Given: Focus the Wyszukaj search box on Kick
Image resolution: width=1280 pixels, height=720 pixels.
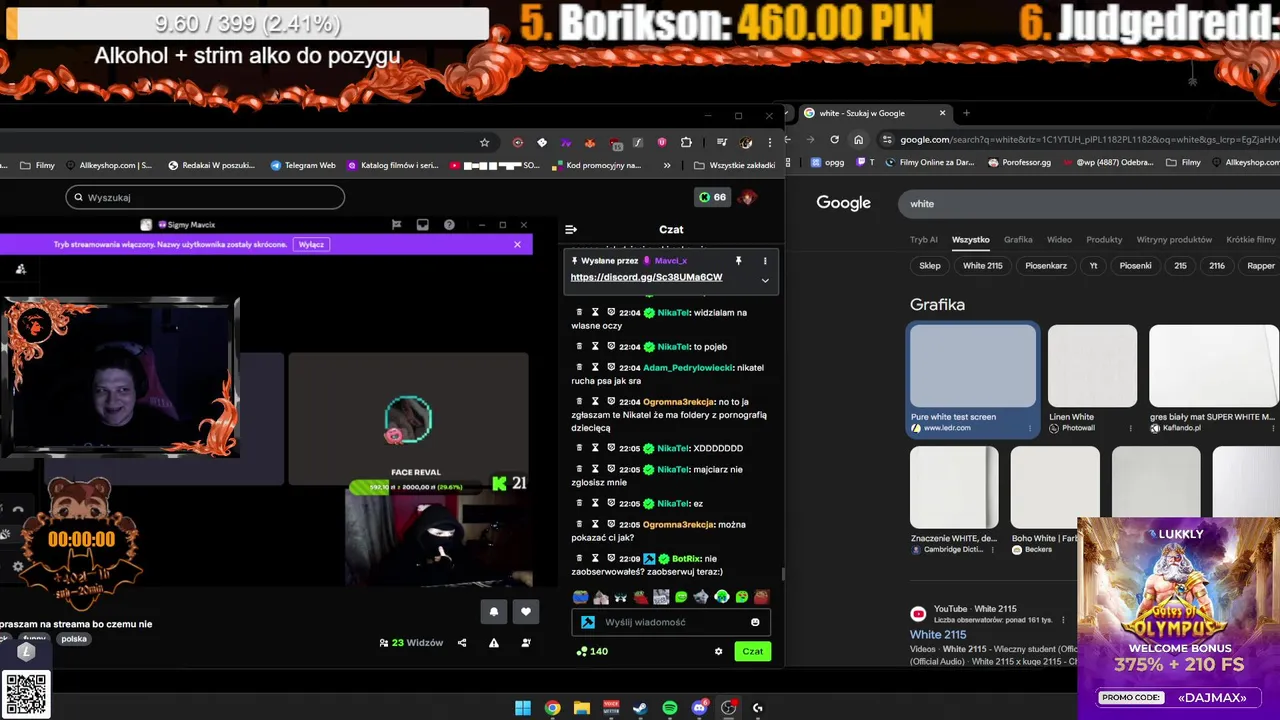Looking at the screenshot, I should click(x=205, y=197).
